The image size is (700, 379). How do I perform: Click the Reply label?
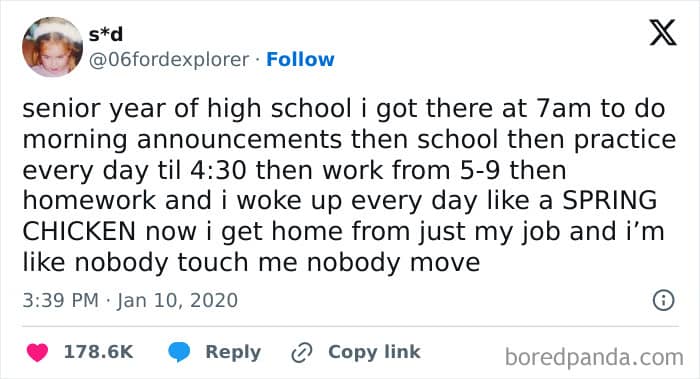point(233,352)
